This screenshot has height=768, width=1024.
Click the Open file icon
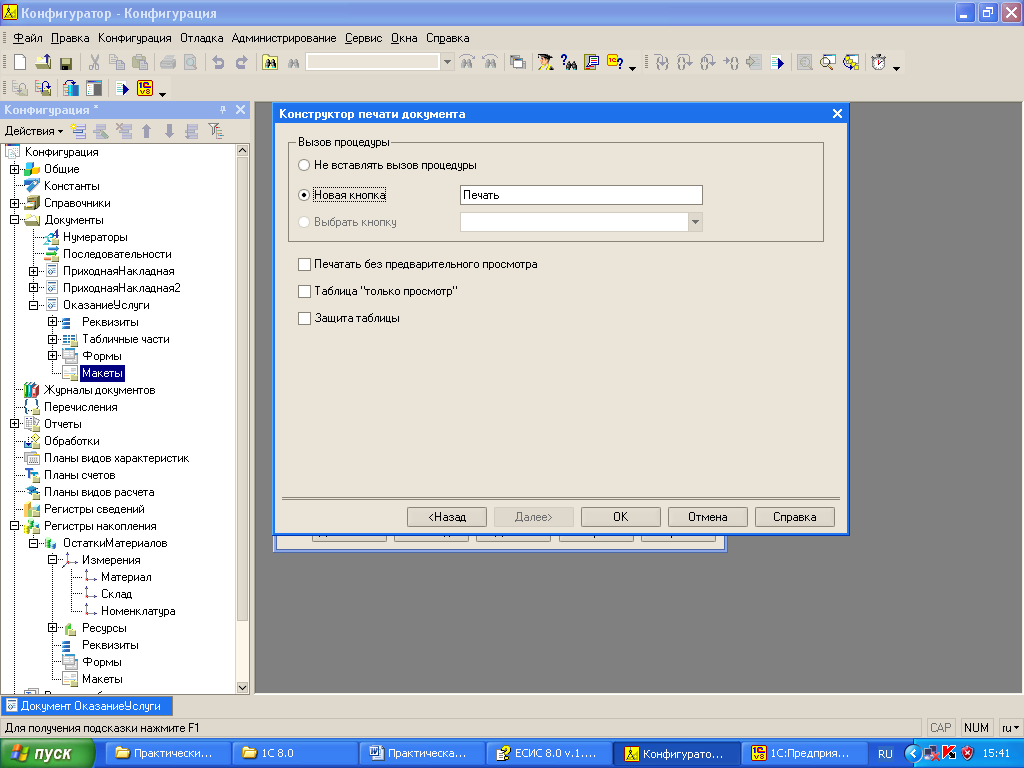click(x=43, y=62)
